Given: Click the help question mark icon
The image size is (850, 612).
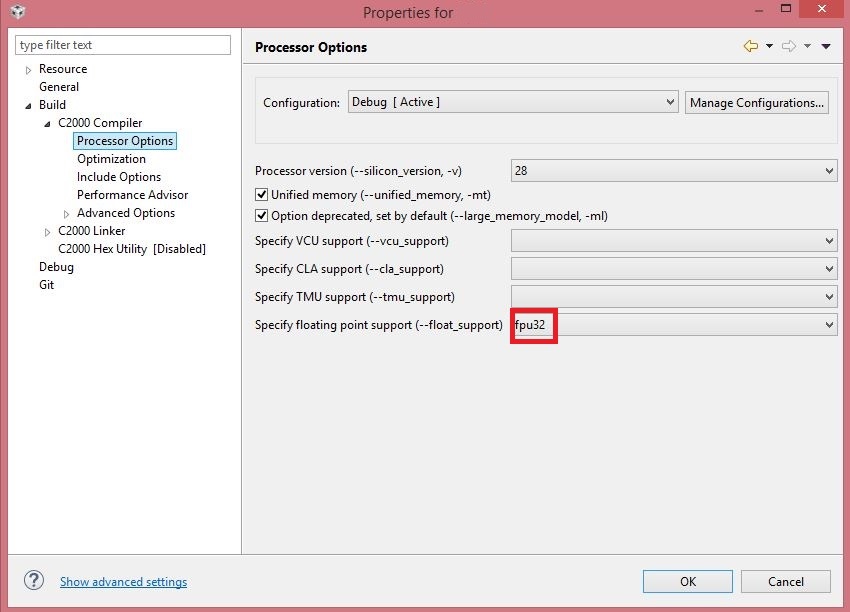Looking at the screenshot, I should click(x=33, y=581).
